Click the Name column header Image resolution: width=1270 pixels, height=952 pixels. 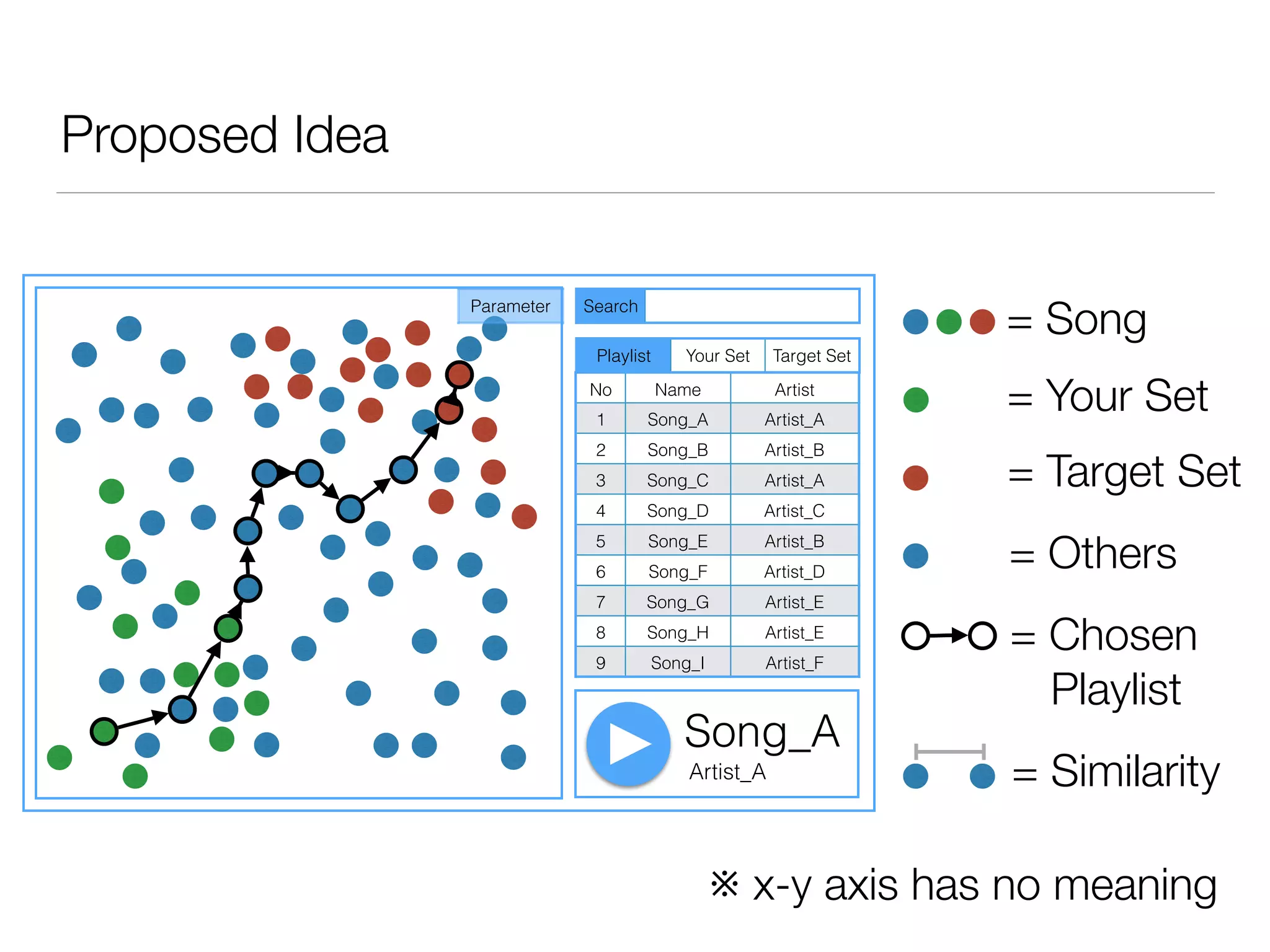pyautogui.click(x=677, y=390)
